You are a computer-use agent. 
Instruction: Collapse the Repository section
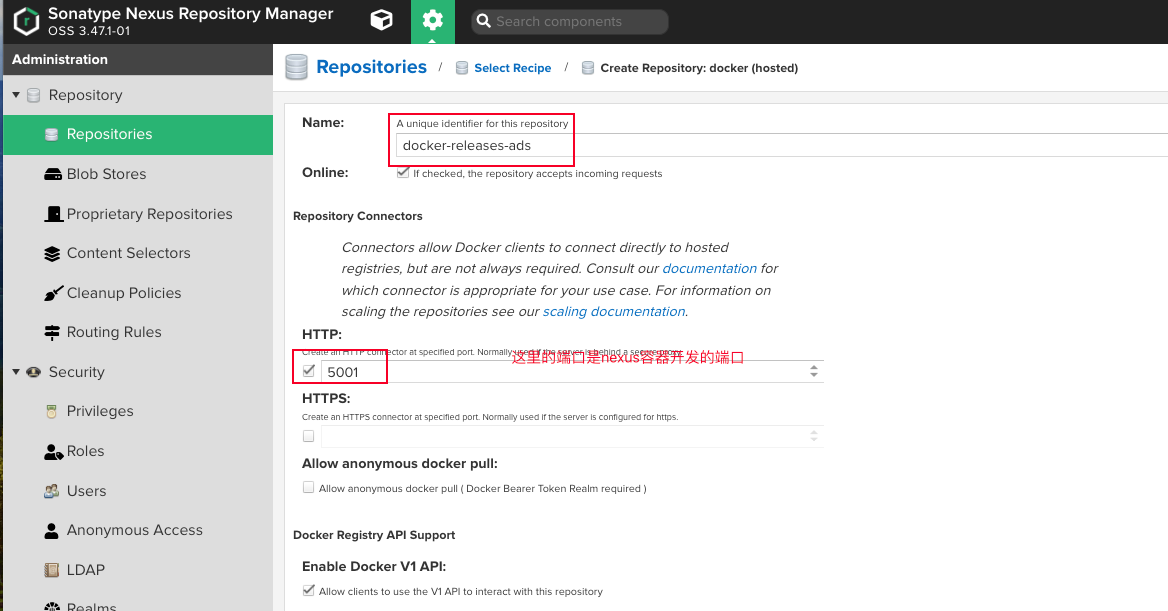coord(16,94)
